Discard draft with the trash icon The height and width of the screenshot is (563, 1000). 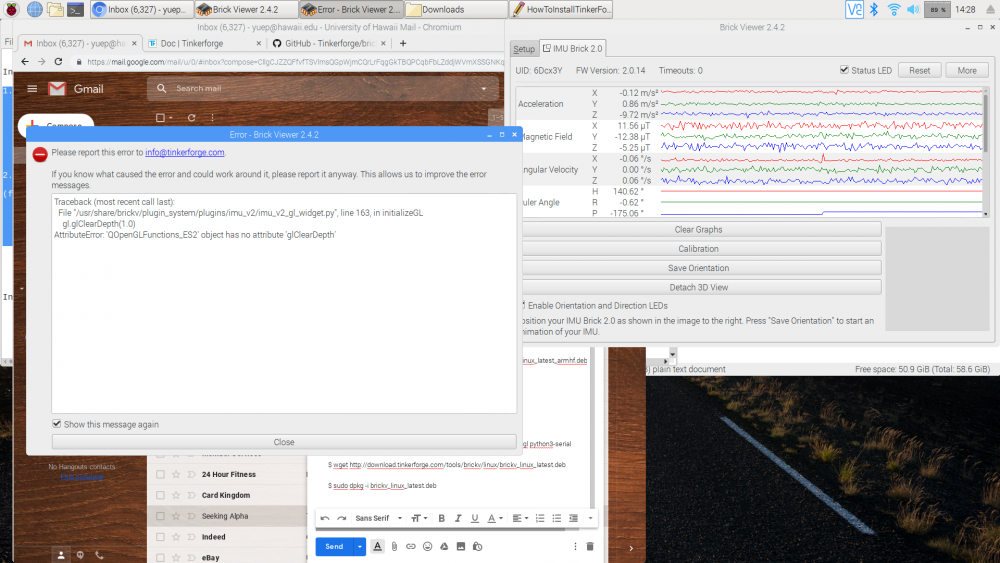pyautogui.click(x=590, y=547)
